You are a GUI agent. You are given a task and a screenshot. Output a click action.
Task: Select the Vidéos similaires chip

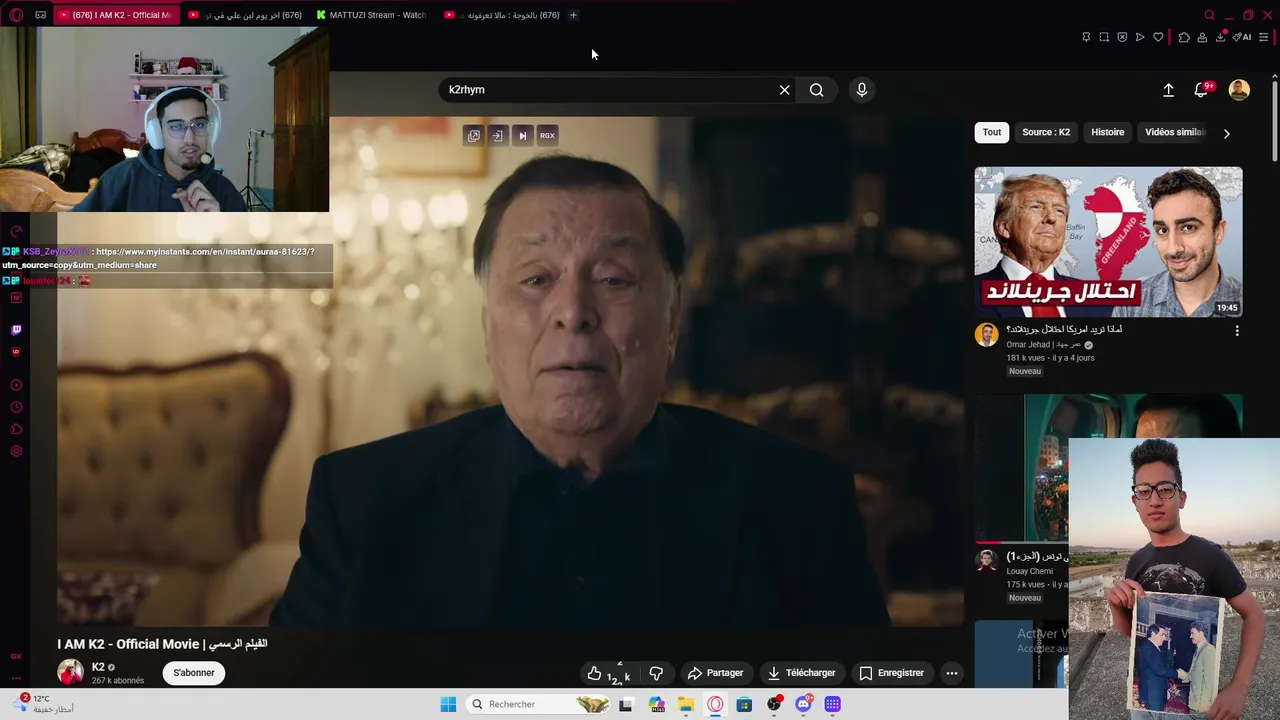1175,132
